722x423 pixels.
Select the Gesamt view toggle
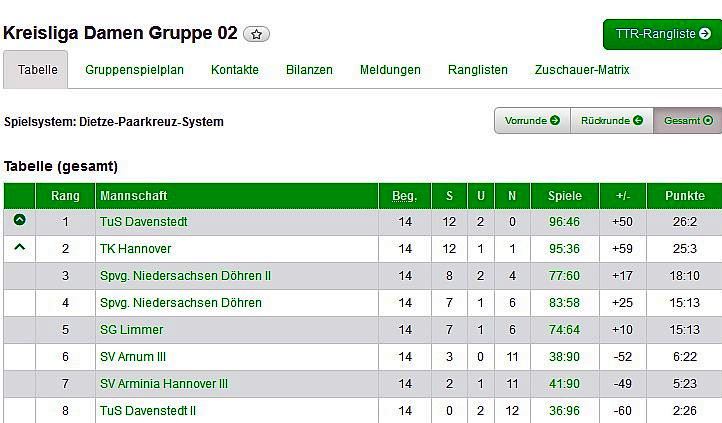click(x=688, y=121)
